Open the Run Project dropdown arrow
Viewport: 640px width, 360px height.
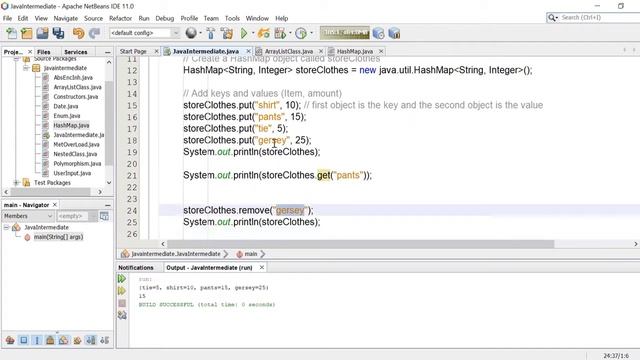(x=253, y=33)
